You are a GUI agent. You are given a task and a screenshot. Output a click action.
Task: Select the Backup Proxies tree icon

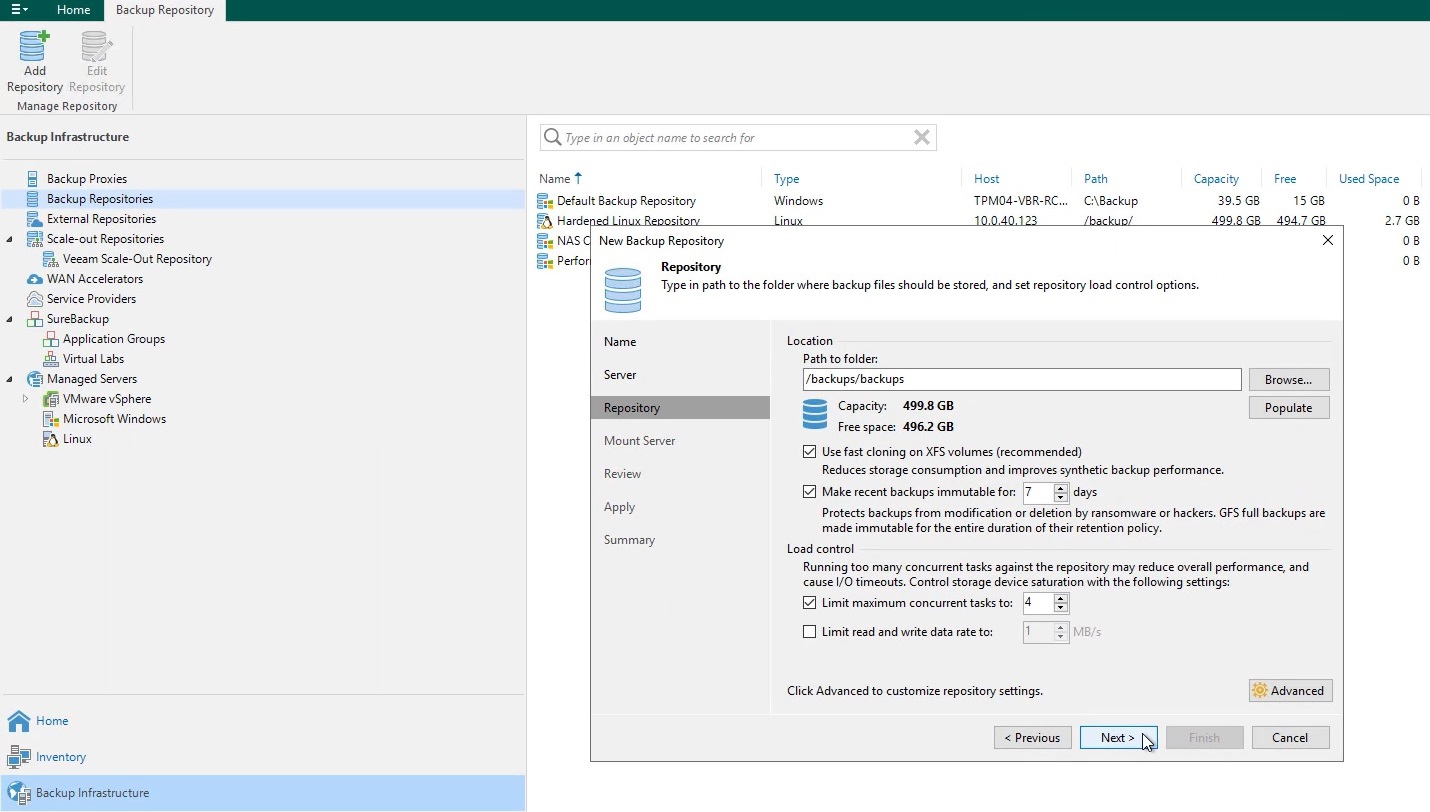tap(33, 179)
